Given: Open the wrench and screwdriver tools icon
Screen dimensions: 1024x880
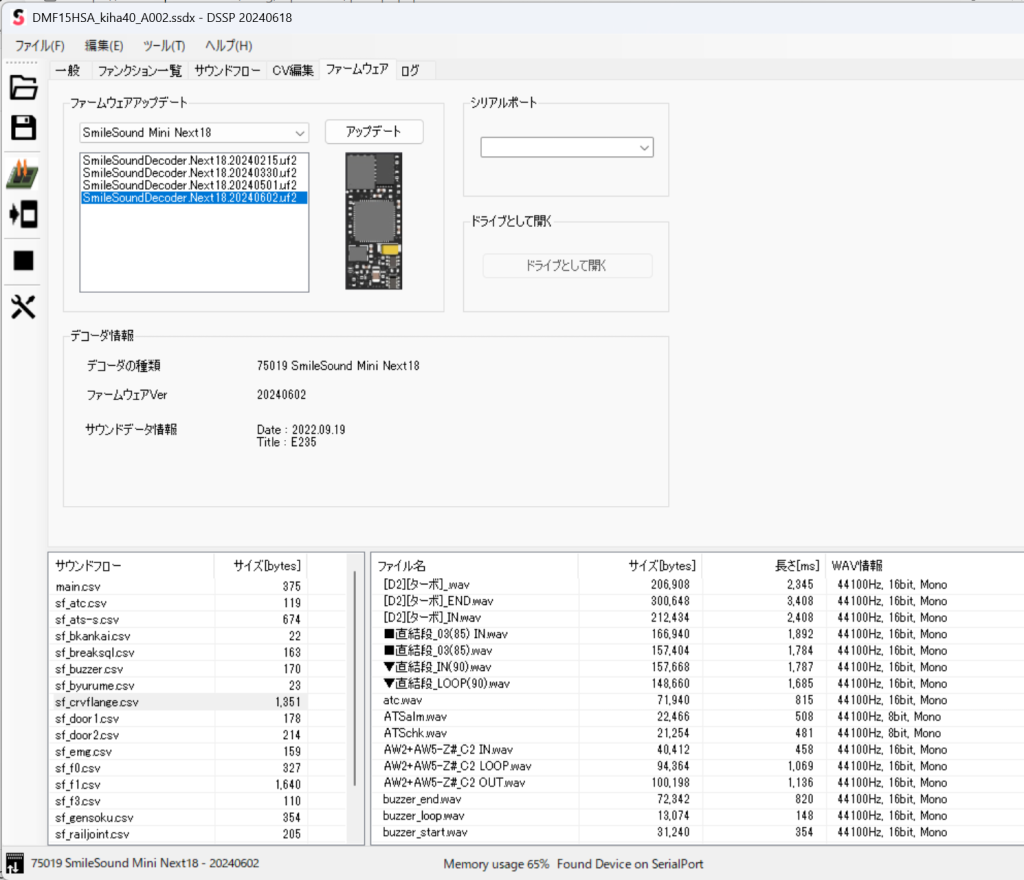Looking at the screenshot, I should pos(23,307).
